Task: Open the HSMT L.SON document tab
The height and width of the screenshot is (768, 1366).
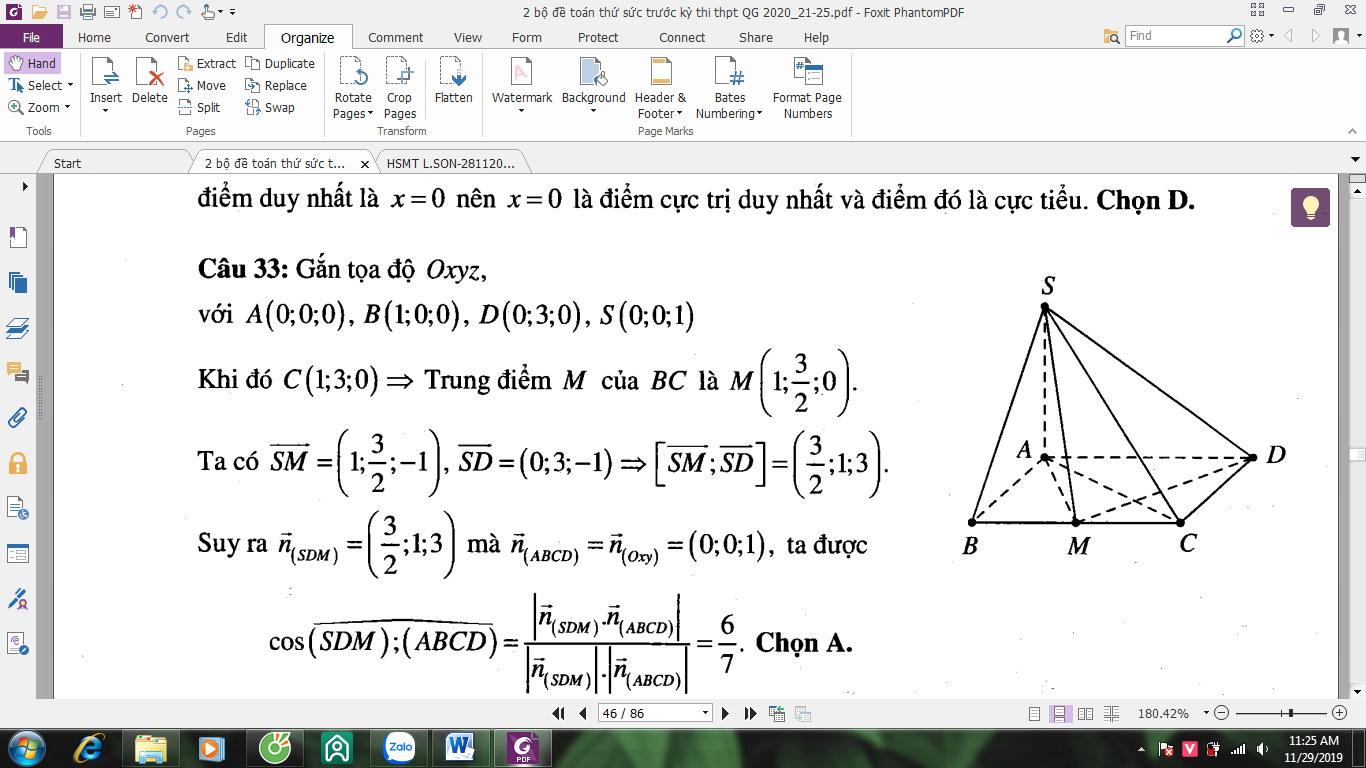Action: [x=451, y=163]
